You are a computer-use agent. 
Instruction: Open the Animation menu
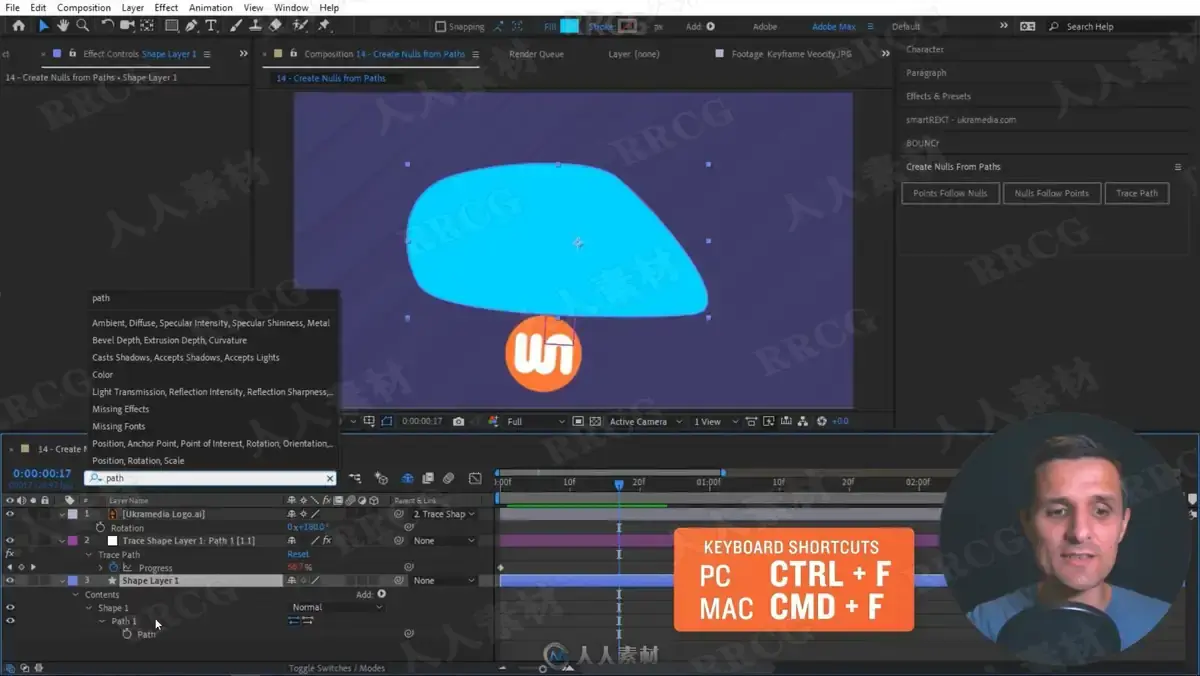(x=211, y=7)
